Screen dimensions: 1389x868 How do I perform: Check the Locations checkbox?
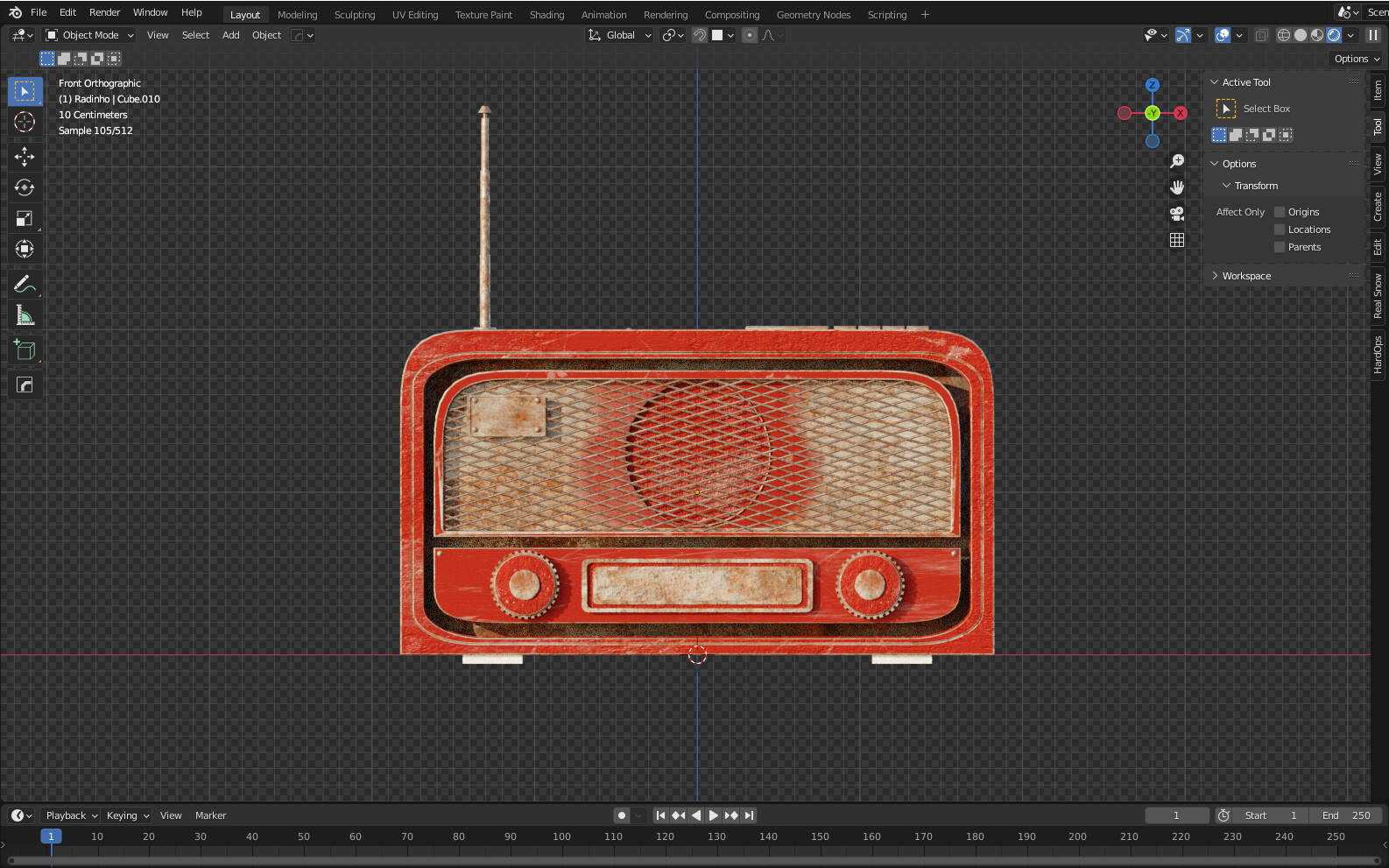1280,229
